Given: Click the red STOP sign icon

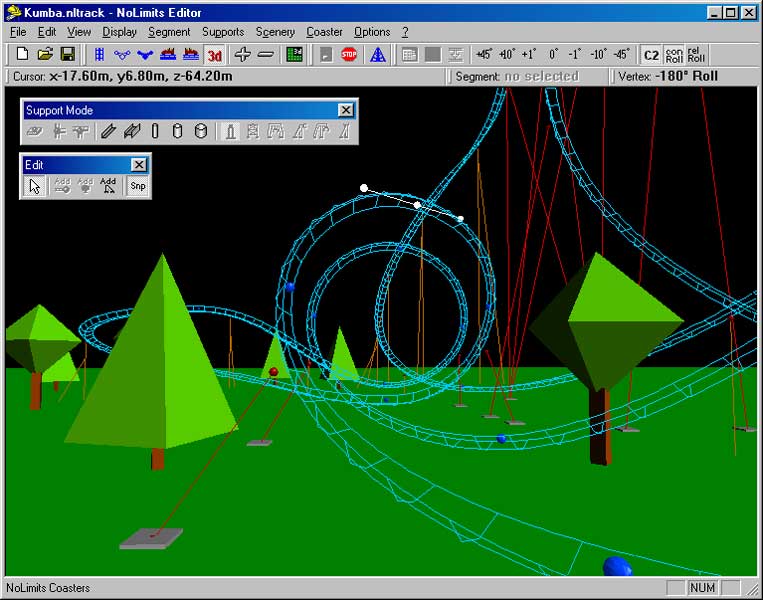Looking at the screenshot, I should tap(348, 54).
